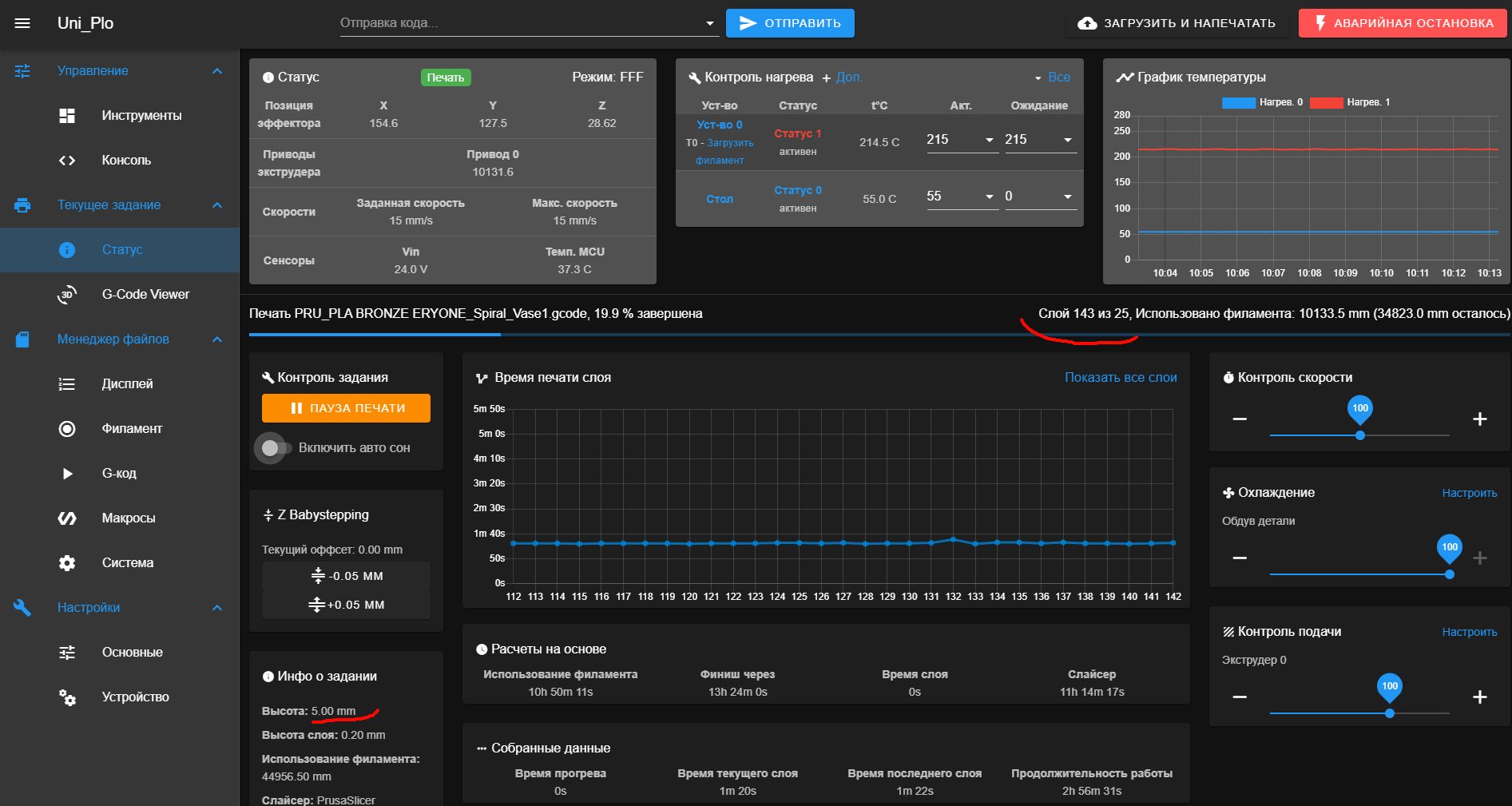Click the G-Code Viewer 3D icon
Image resolution: width=1512 pixels, height=806 pixels.
pos(67,295)
